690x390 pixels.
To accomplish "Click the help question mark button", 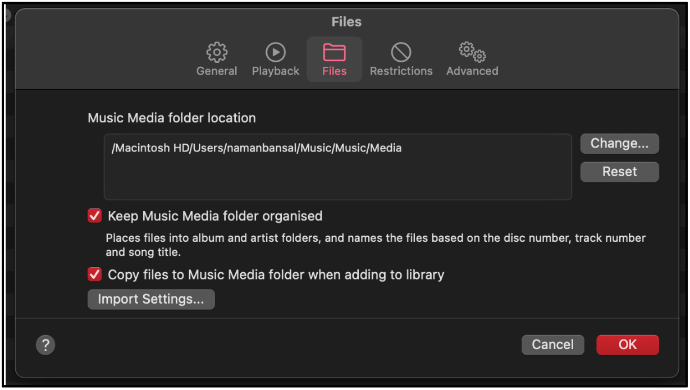I will 45,345.
